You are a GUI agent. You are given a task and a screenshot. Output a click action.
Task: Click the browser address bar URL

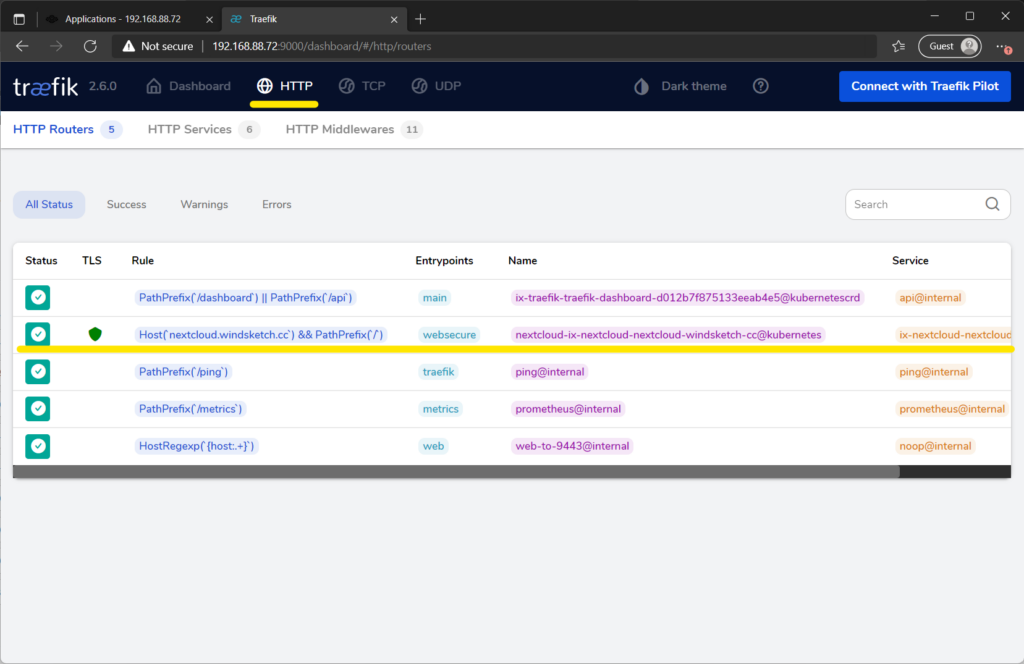(321, 46)
